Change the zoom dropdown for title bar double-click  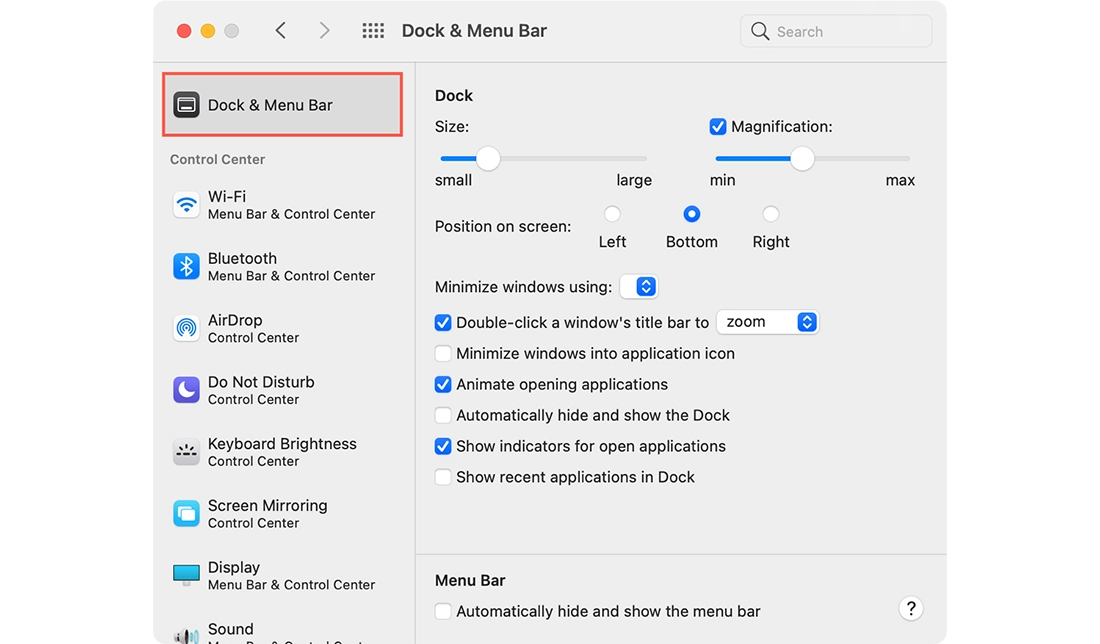point(767,322)
